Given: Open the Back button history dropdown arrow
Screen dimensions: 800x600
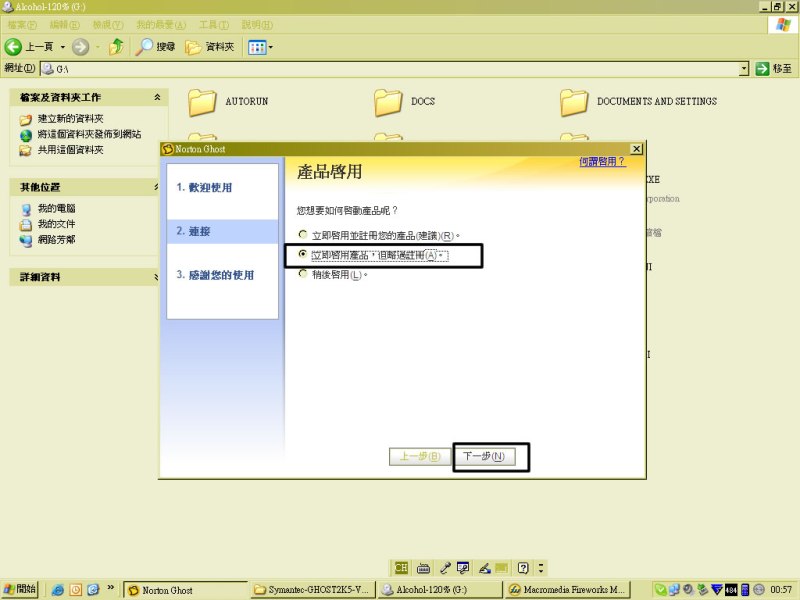Looking at the screenshot, I should [x=63, y=47].
